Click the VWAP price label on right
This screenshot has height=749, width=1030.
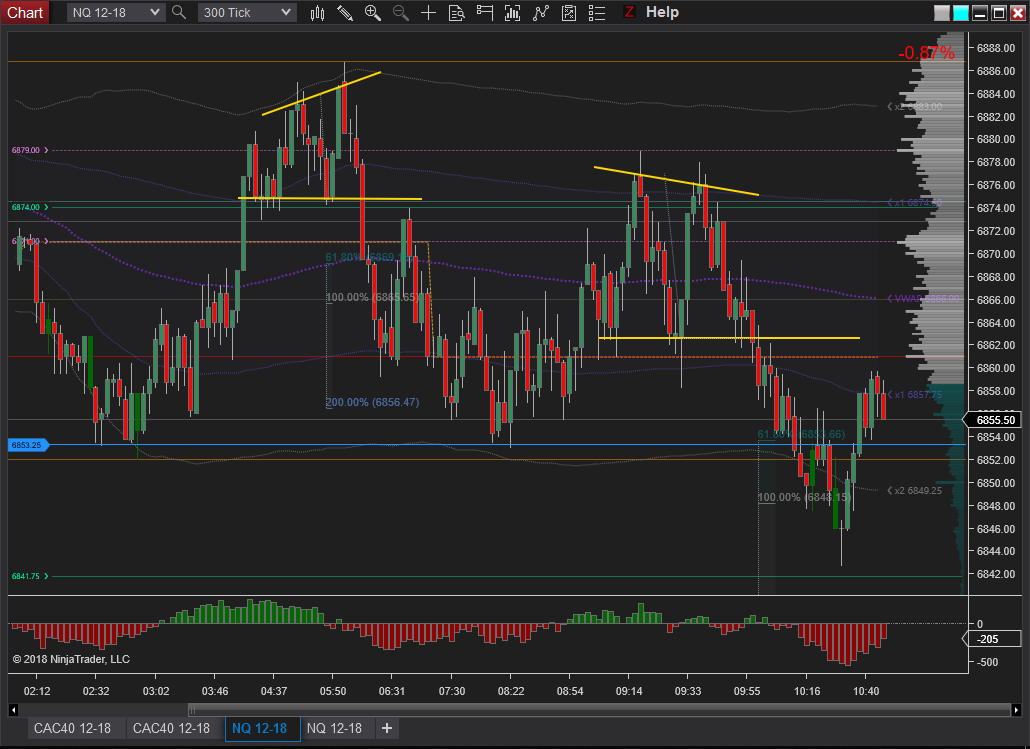tap(923, 298)
